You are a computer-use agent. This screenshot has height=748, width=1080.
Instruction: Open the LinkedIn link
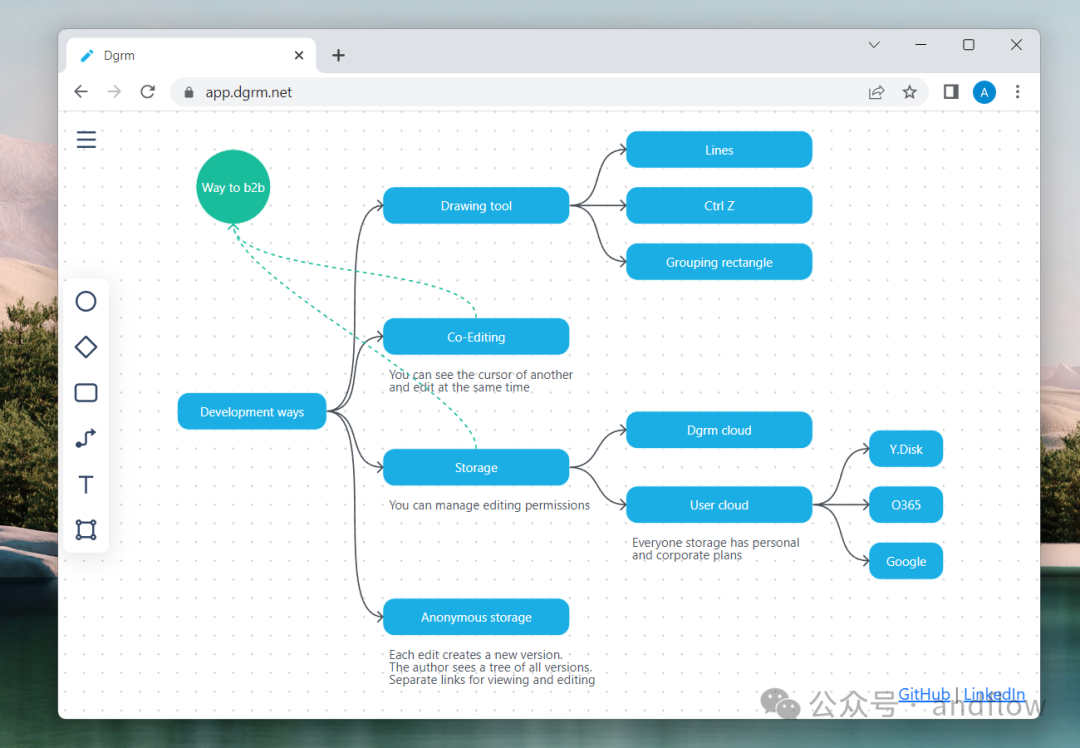coord(994,694)
